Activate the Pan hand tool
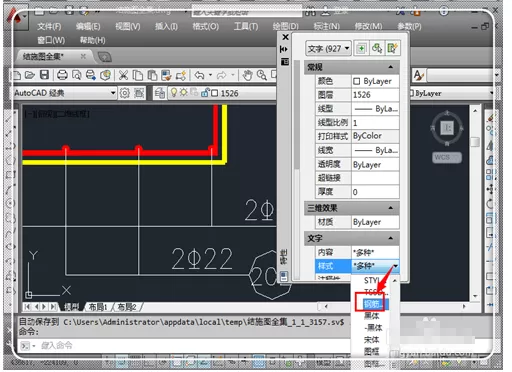Image resolution: width=512 pixels, height=372 pixels. (247, 75)
